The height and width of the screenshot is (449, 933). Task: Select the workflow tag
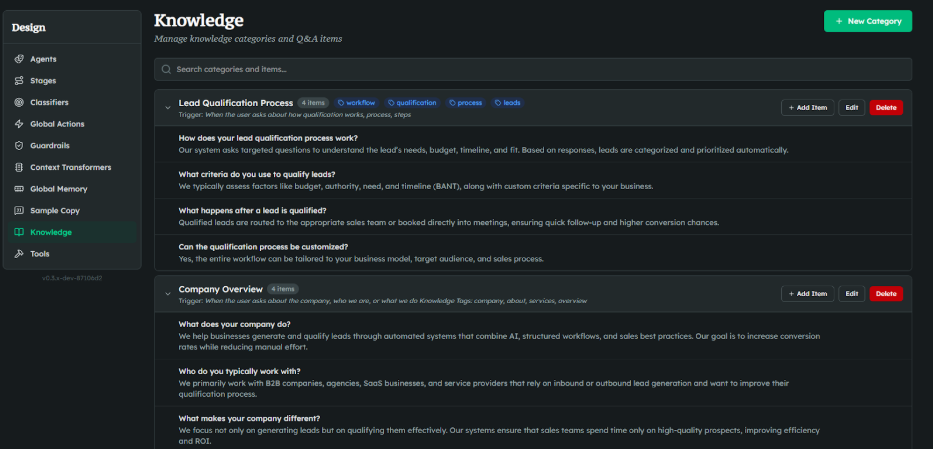coord(357,103)
